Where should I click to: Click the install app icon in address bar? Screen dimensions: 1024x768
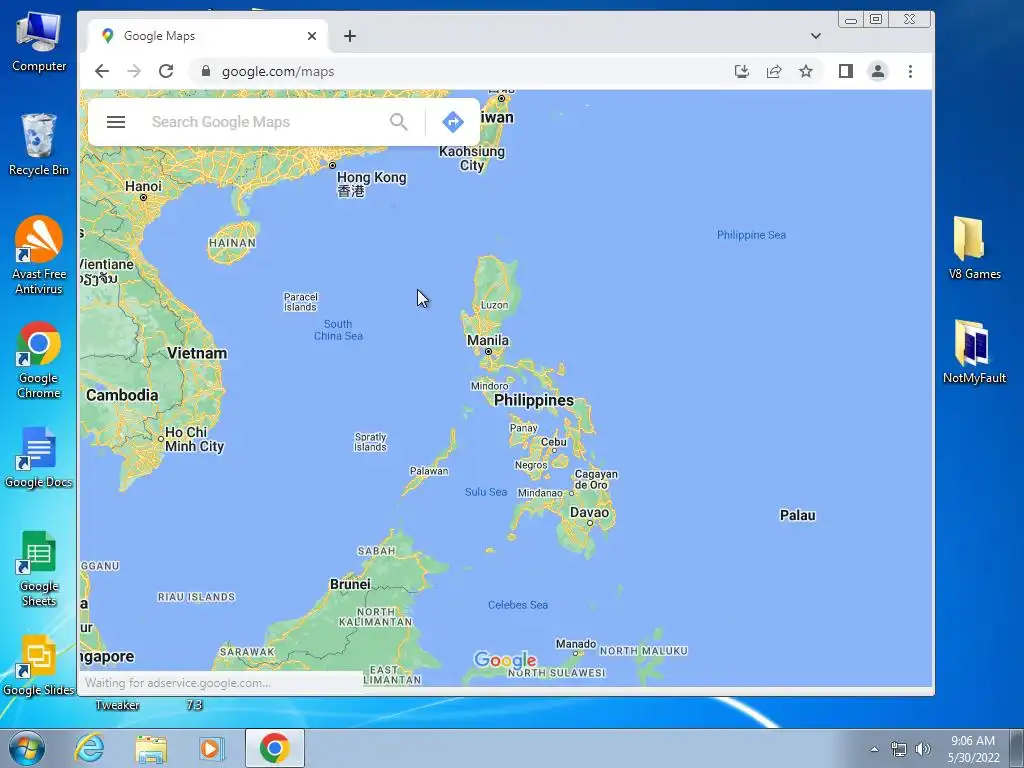(x=741, y=71)
